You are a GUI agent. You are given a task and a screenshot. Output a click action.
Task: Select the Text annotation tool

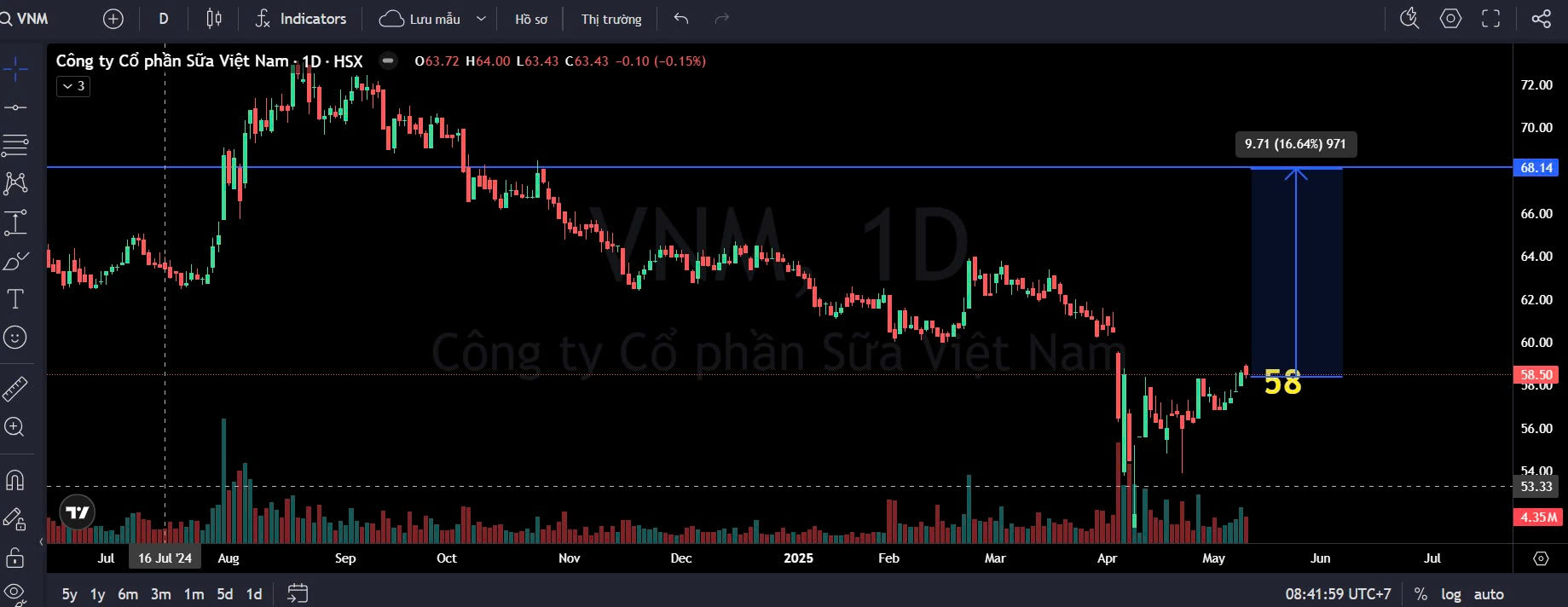[15, 299]
